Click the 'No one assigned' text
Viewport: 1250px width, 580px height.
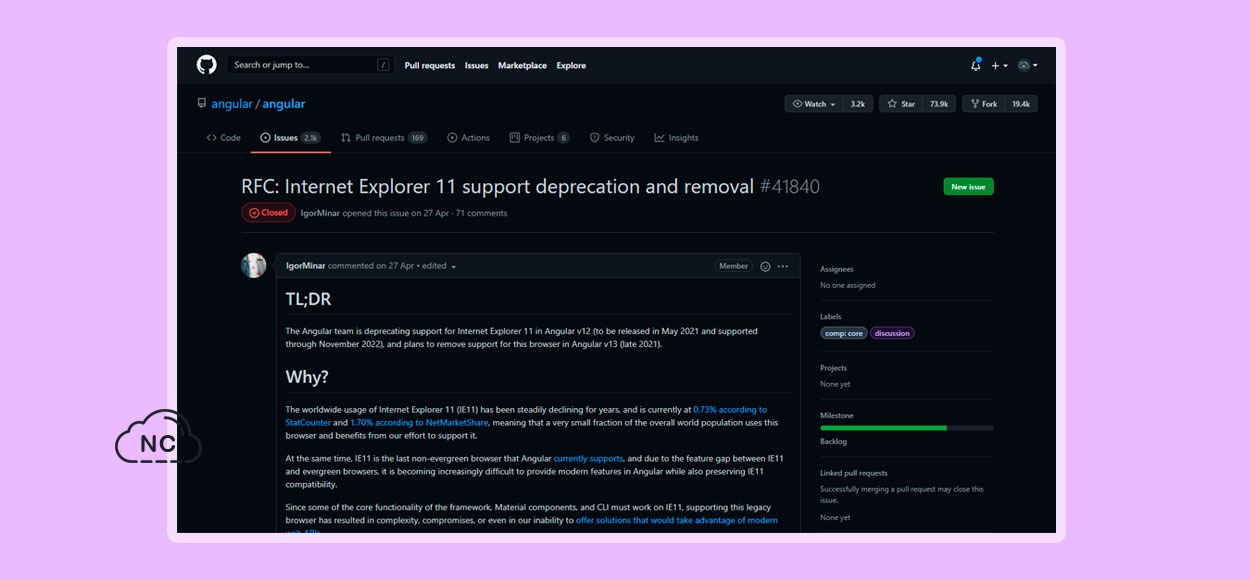pyautogui.click(x=848, y=285)
